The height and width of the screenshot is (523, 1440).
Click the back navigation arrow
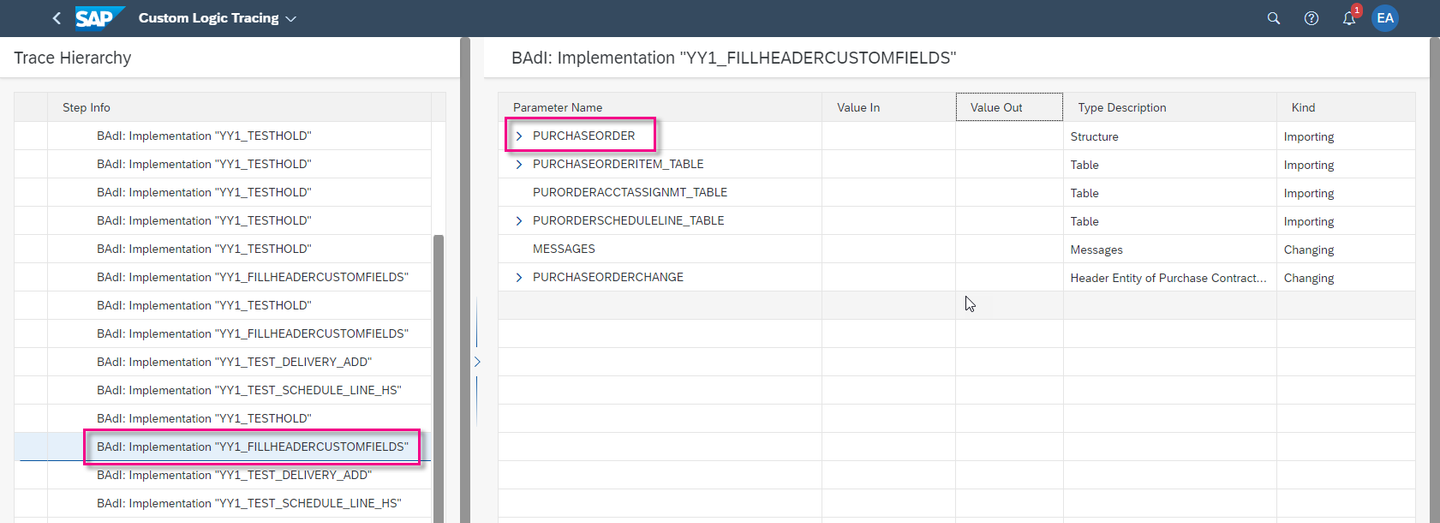pyautogui.click(x=56, y=18)
